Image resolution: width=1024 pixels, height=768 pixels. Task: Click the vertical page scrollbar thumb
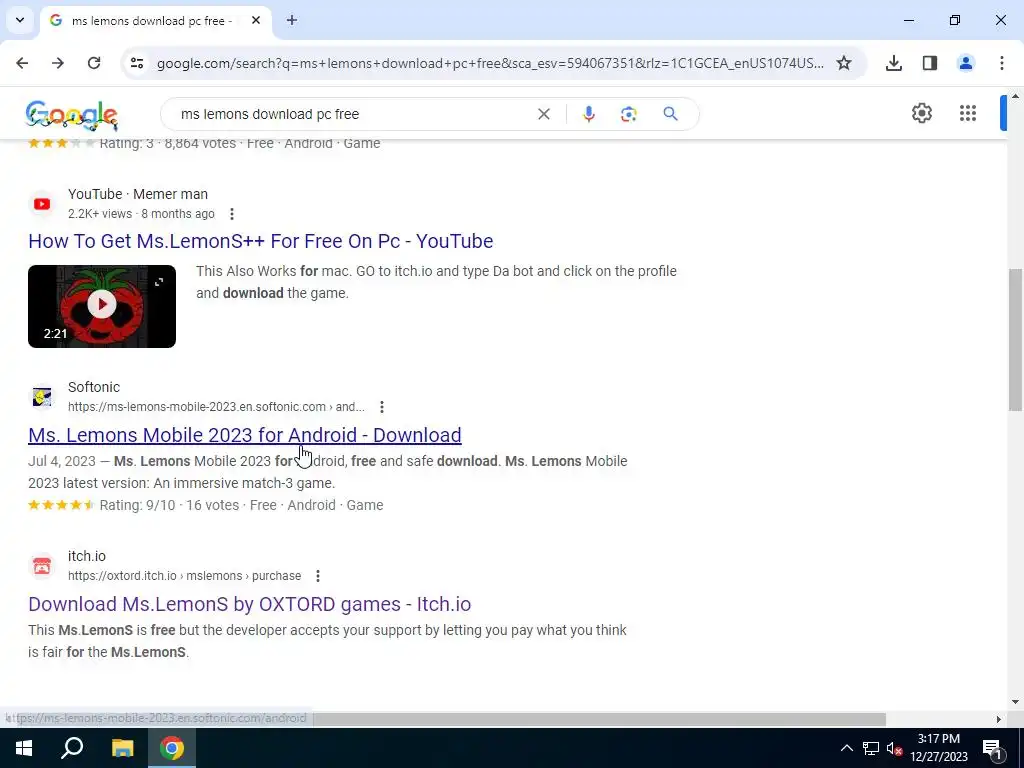(x=1015, y=340)
